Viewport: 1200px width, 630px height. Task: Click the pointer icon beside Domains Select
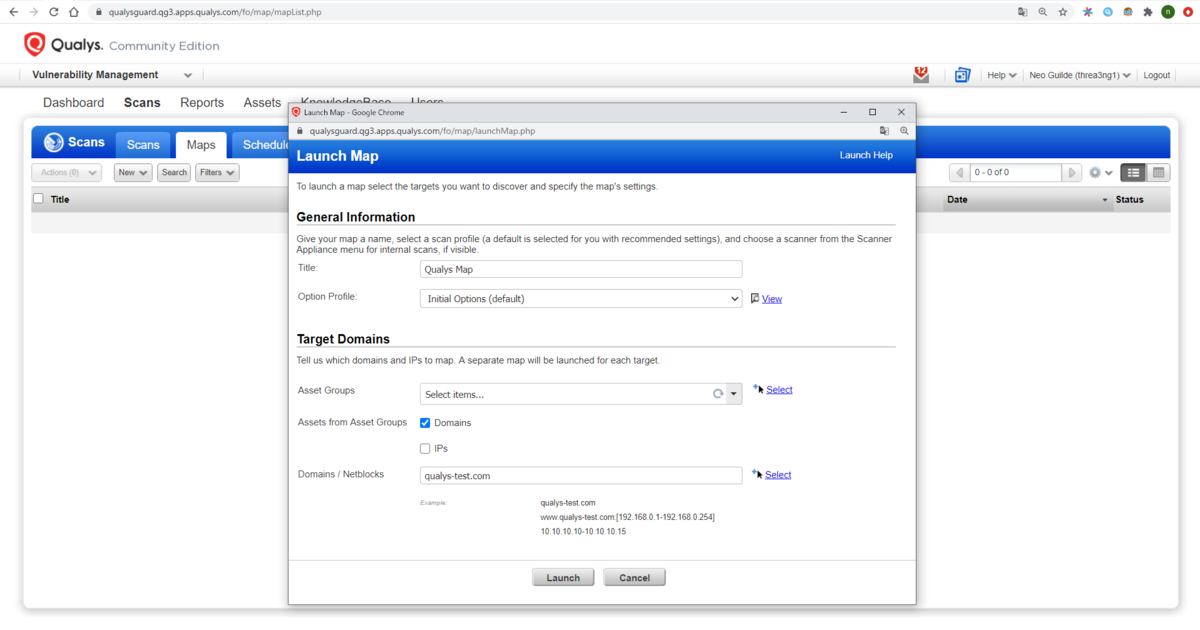point(757,474)
